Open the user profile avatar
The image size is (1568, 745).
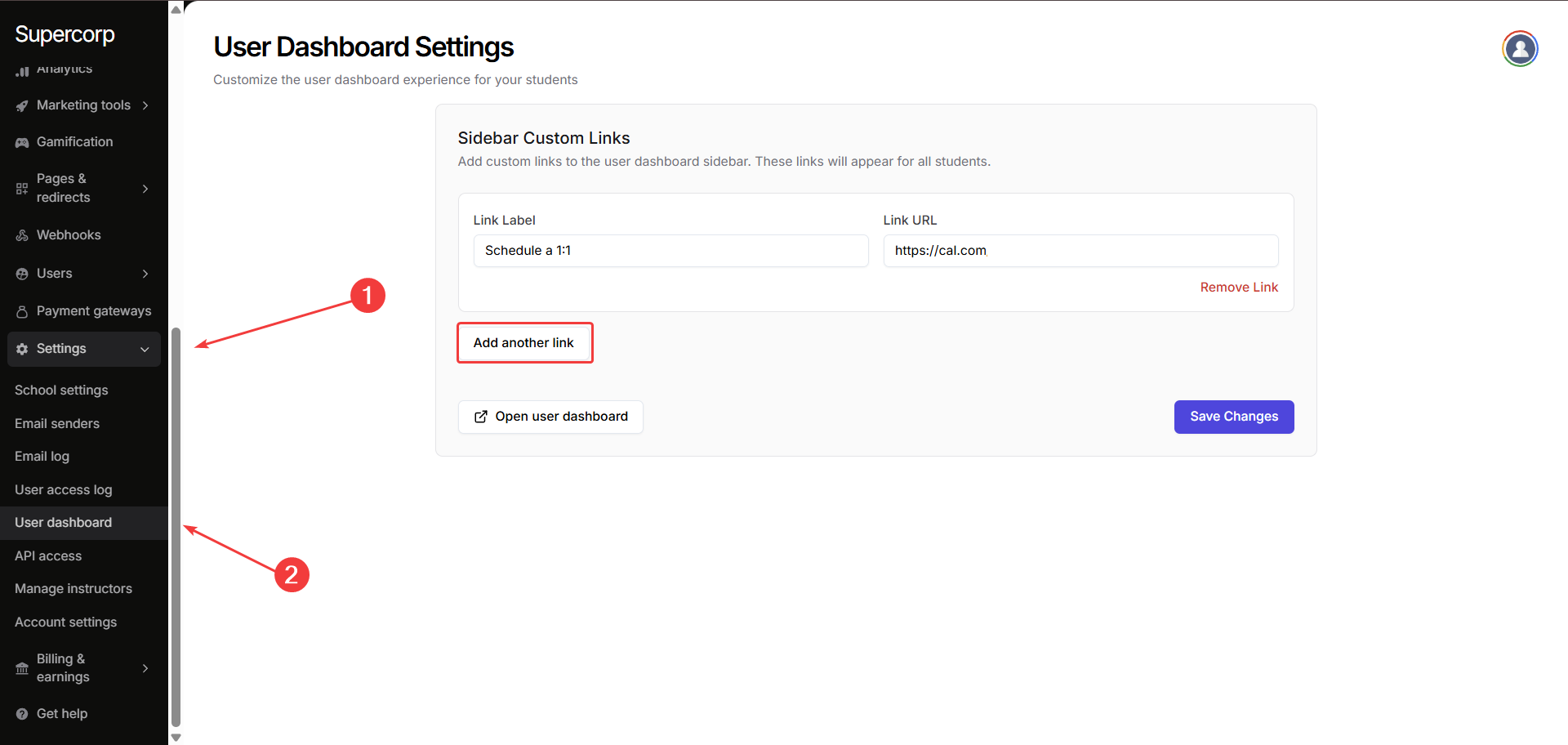pyautogui.click(x=1519, y=49)
